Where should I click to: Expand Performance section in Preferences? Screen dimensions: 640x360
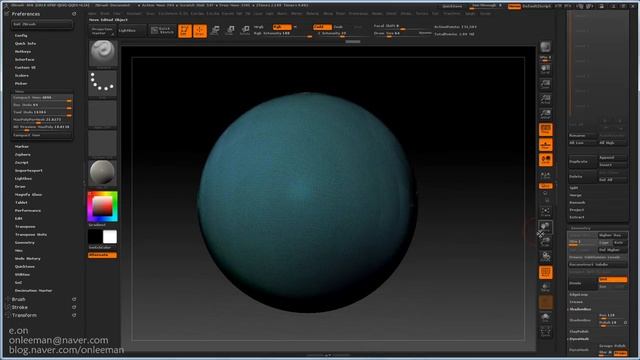point(28,211)
